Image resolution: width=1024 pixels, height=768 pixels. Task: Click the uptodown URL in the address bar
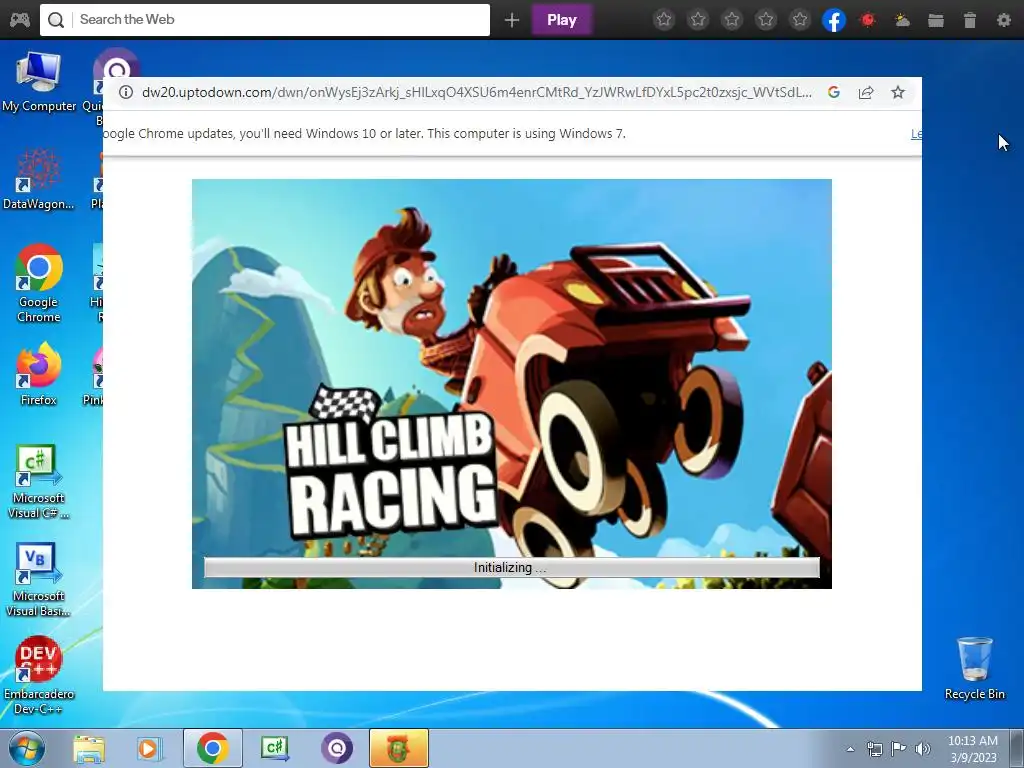tap(477, 92)
